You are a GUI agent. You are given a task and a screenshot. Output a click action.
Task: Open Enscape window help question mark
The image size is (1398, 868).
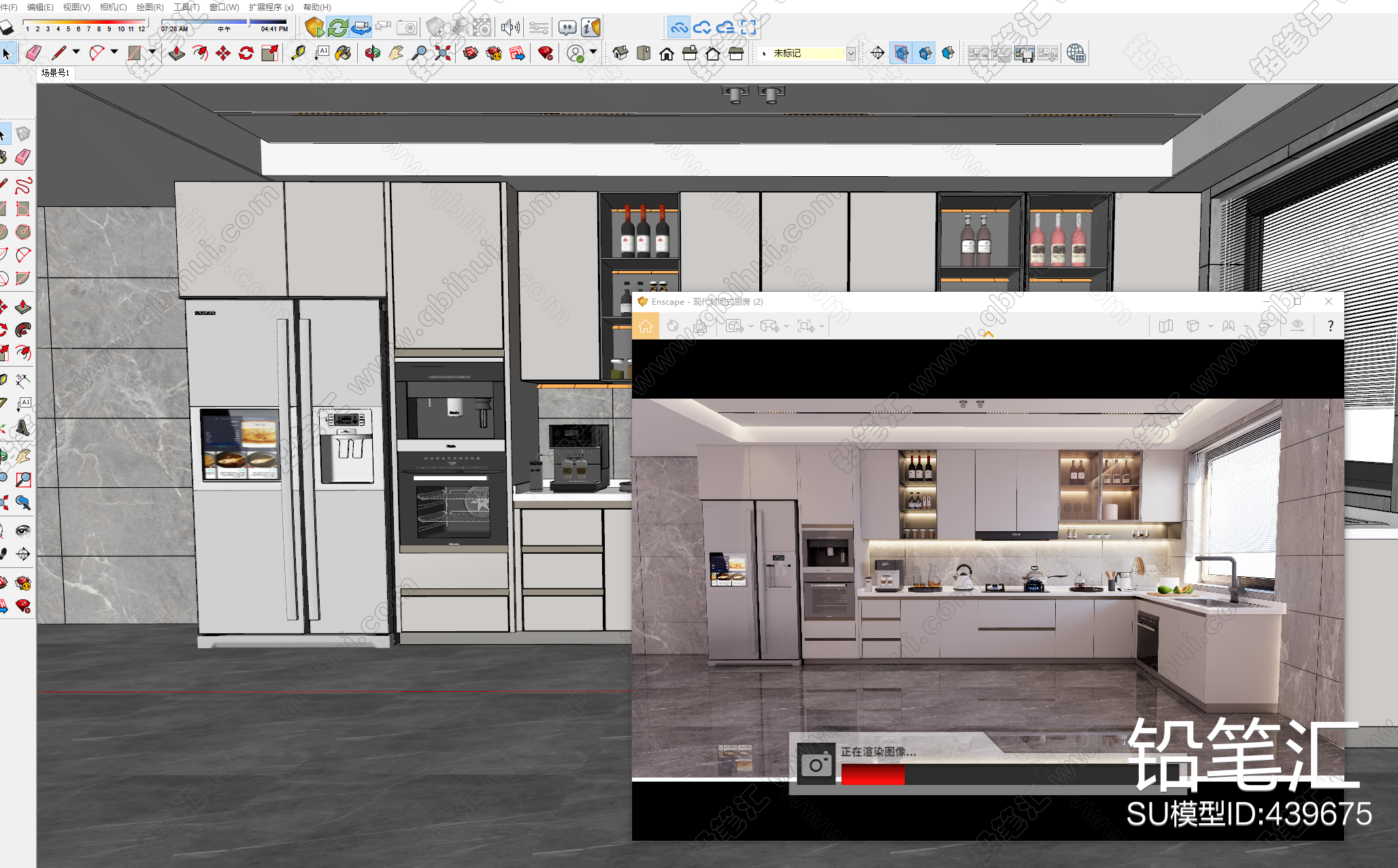click(x=1330, y=327)
